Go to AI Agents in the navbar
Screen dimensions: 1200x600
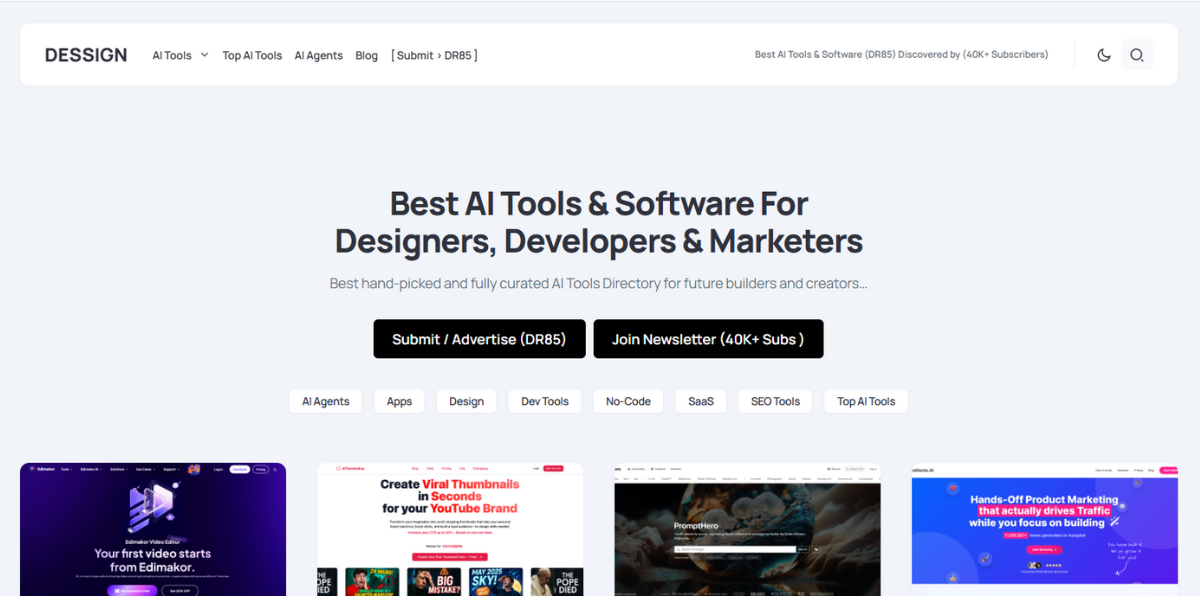tap(318, 56)
